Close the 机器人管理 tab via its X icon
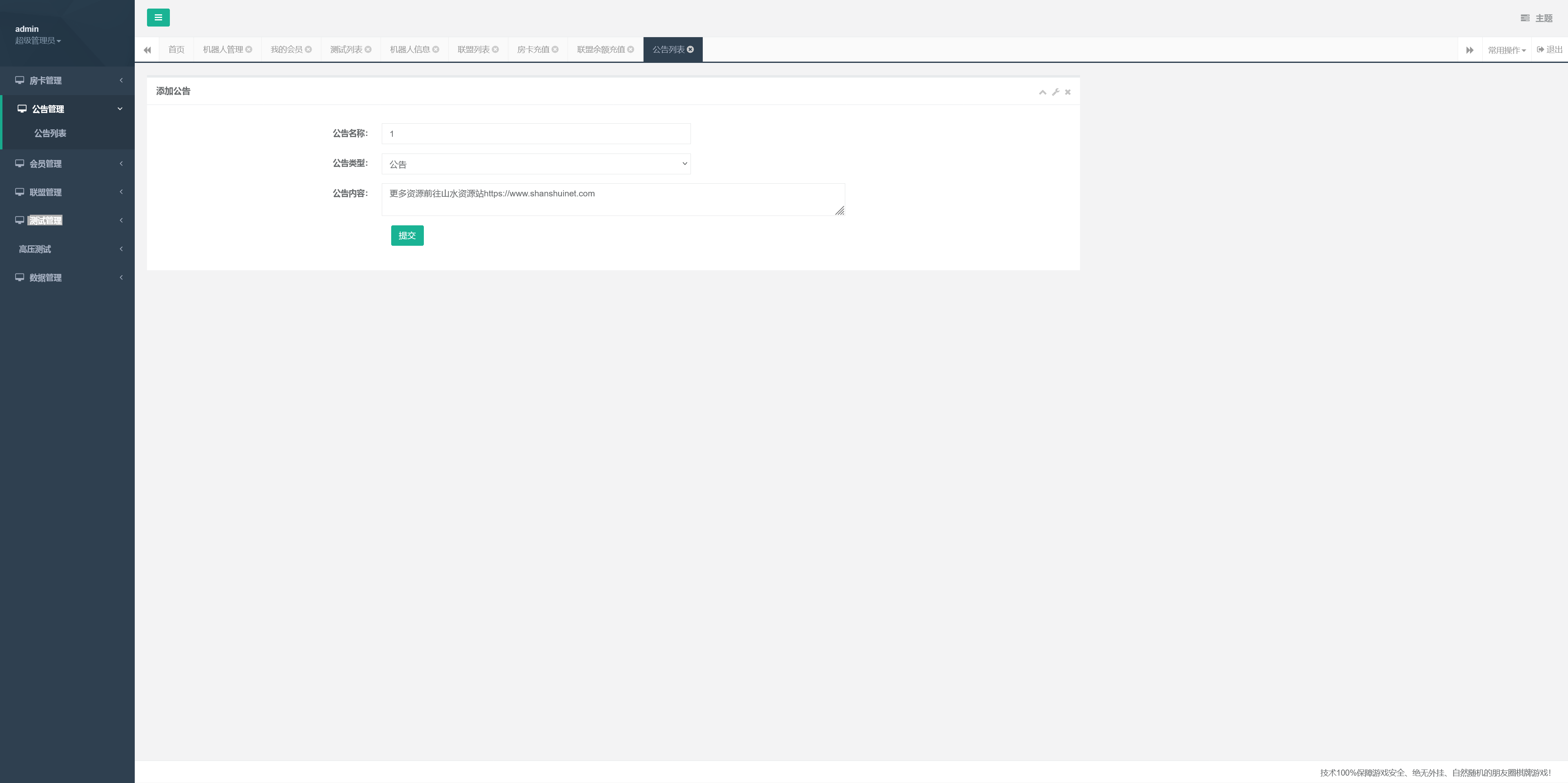 tap(249, 49)
